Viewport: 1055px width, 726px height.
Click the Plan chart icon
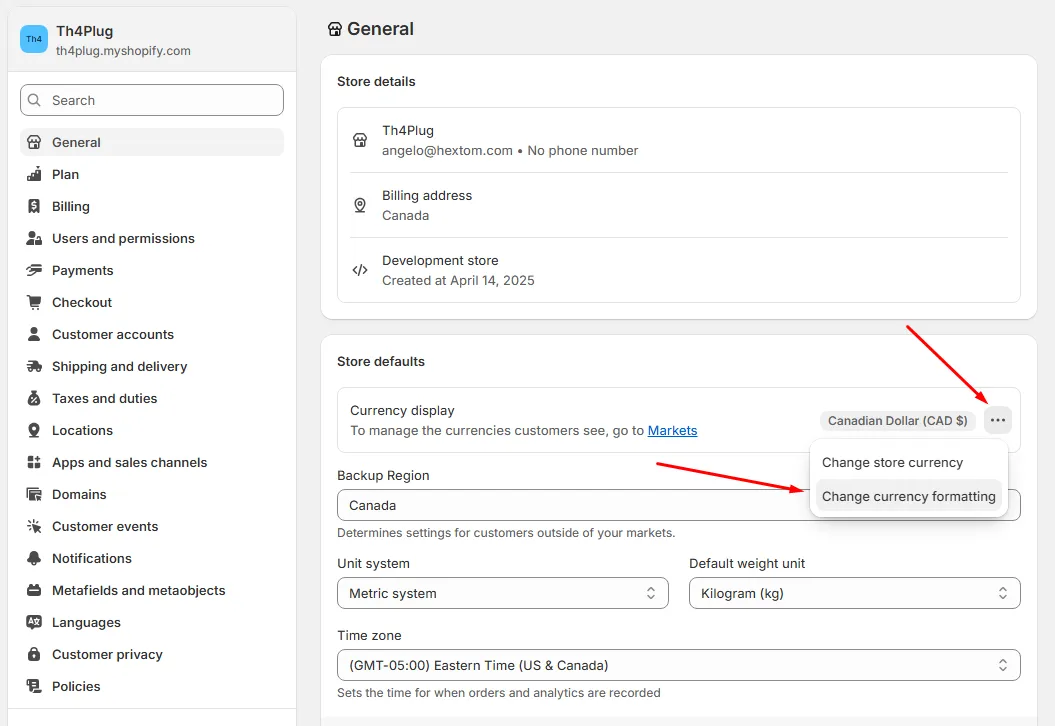34,174
